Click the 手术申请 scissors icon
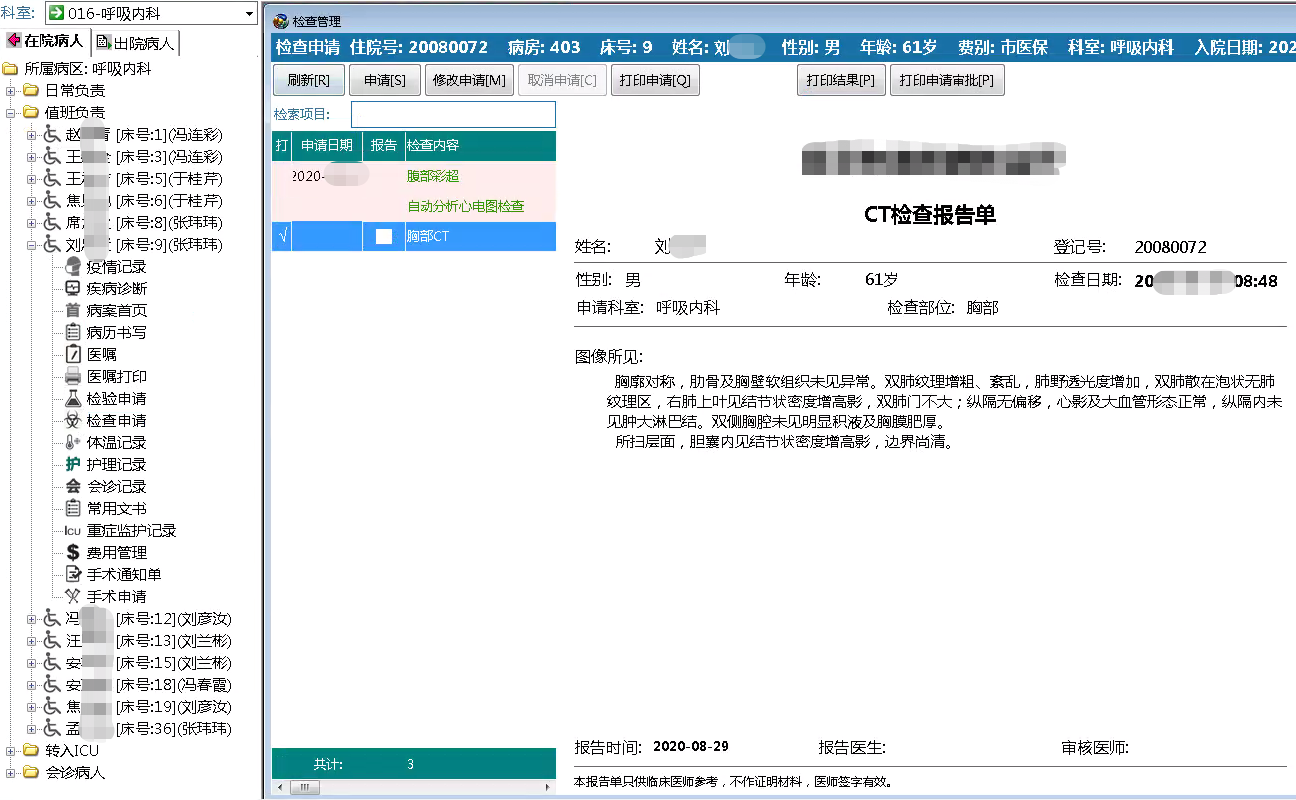This screenshot has width=1296, height=800. (x=72, y=596)
